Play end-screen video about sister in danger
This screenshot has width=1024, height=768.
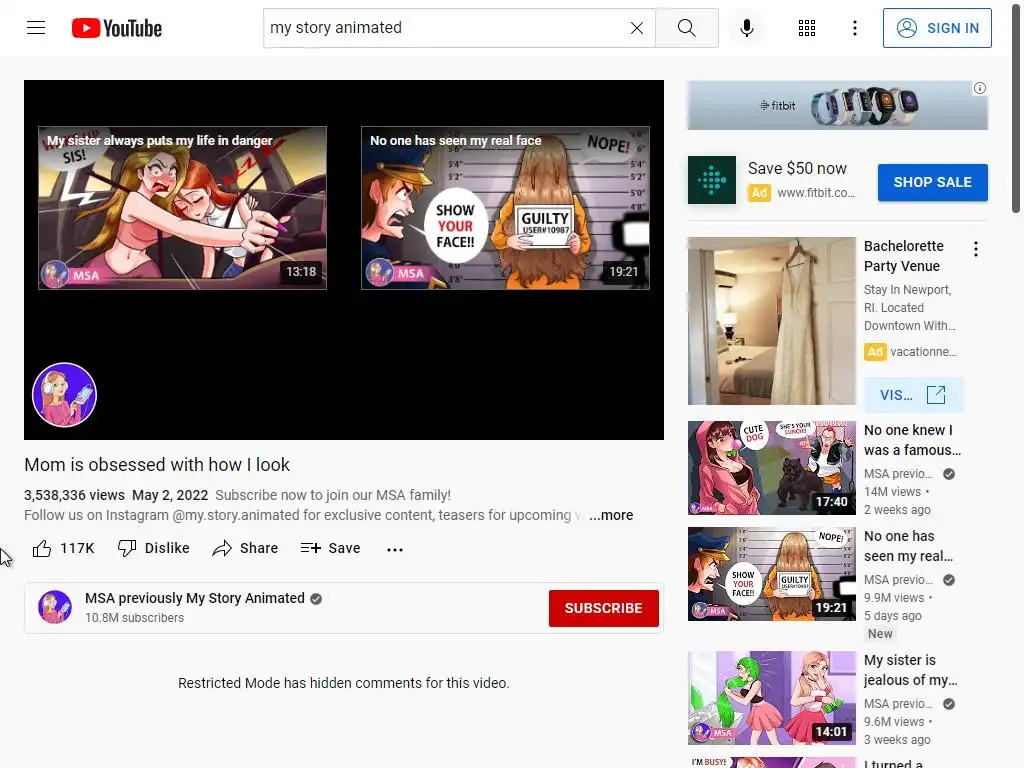[x=182, y=208]
